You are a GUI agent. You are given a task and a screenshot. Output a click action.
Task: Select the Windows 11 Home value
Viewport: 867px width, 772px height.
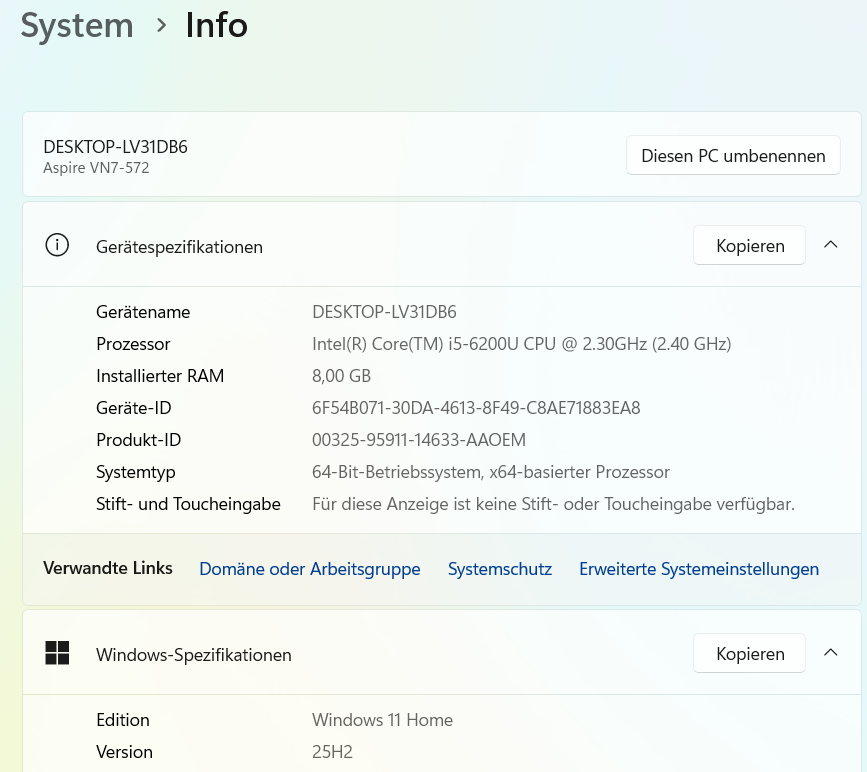382,720
